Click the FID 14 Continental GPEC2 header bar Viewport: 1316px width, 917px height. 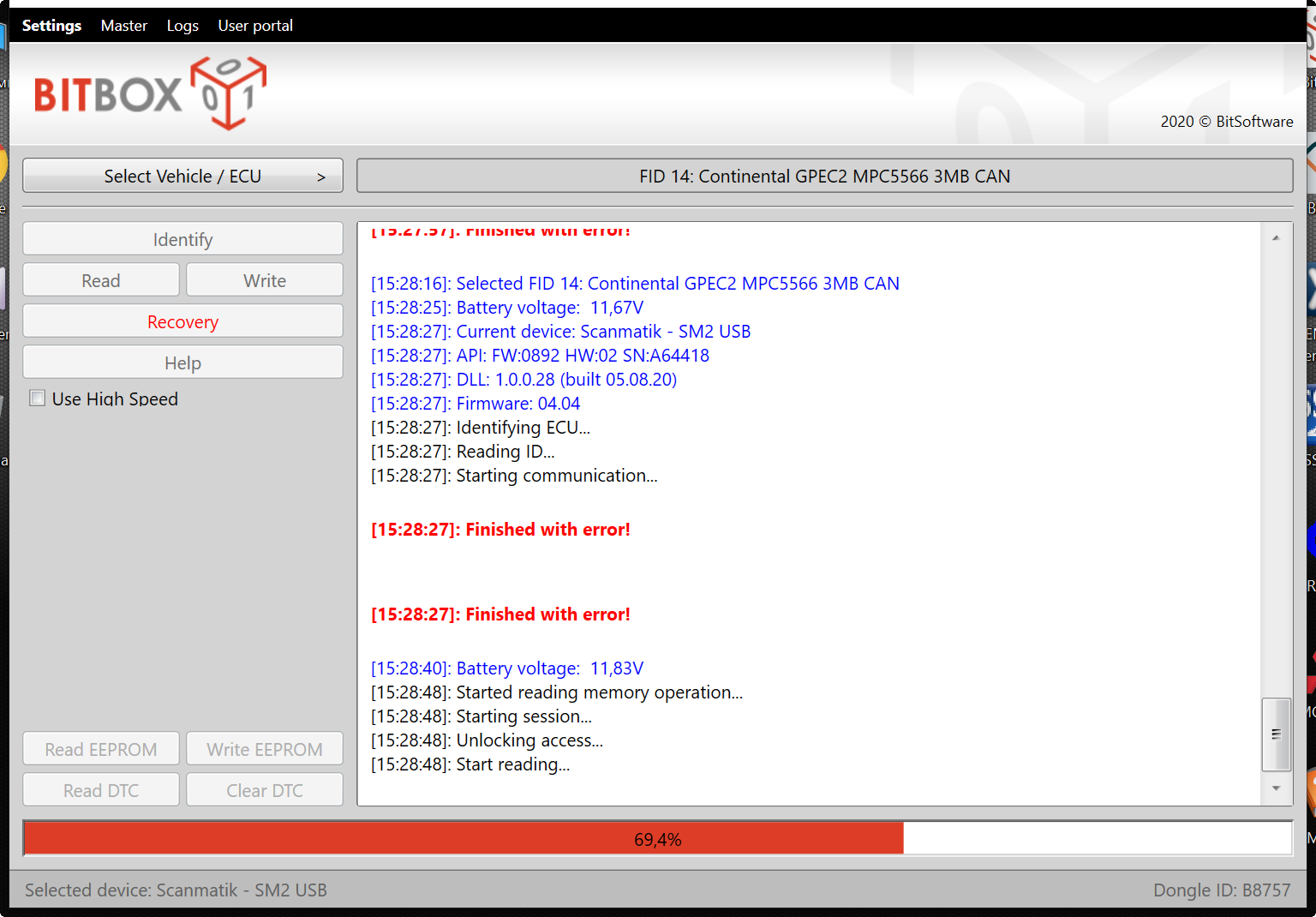pyautogui.click(x=824, y=176)
